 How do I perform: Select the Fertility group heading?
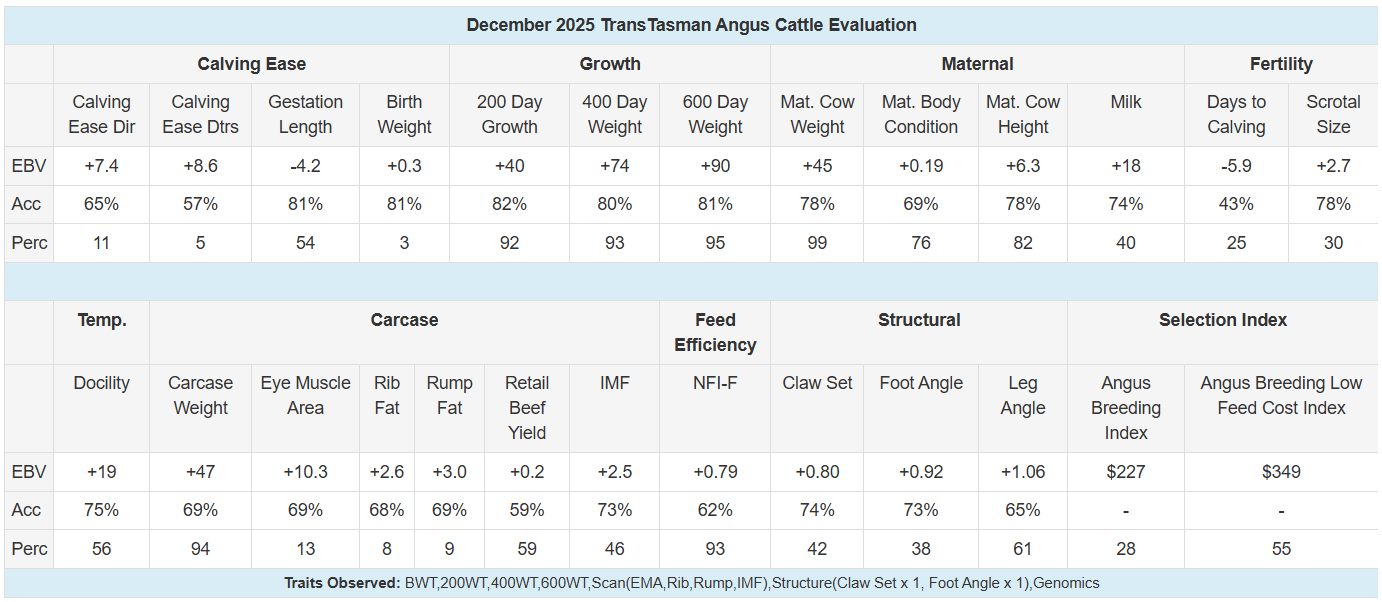[1281, 64]
